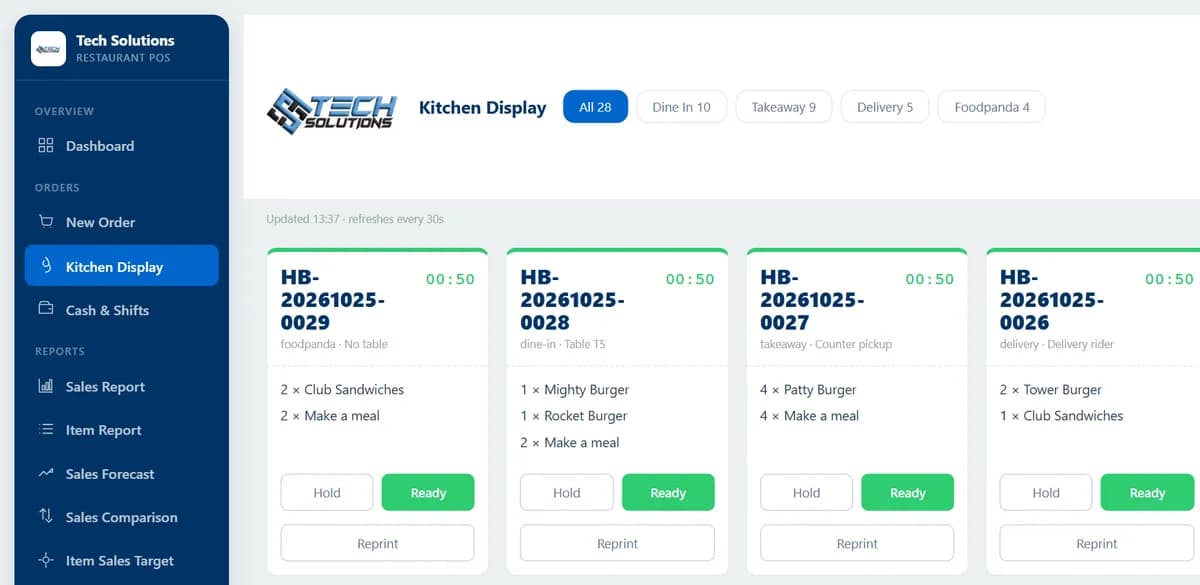Hold order HB-20261025-0029
Screen dimensions: 1200x585
[327, 493]
